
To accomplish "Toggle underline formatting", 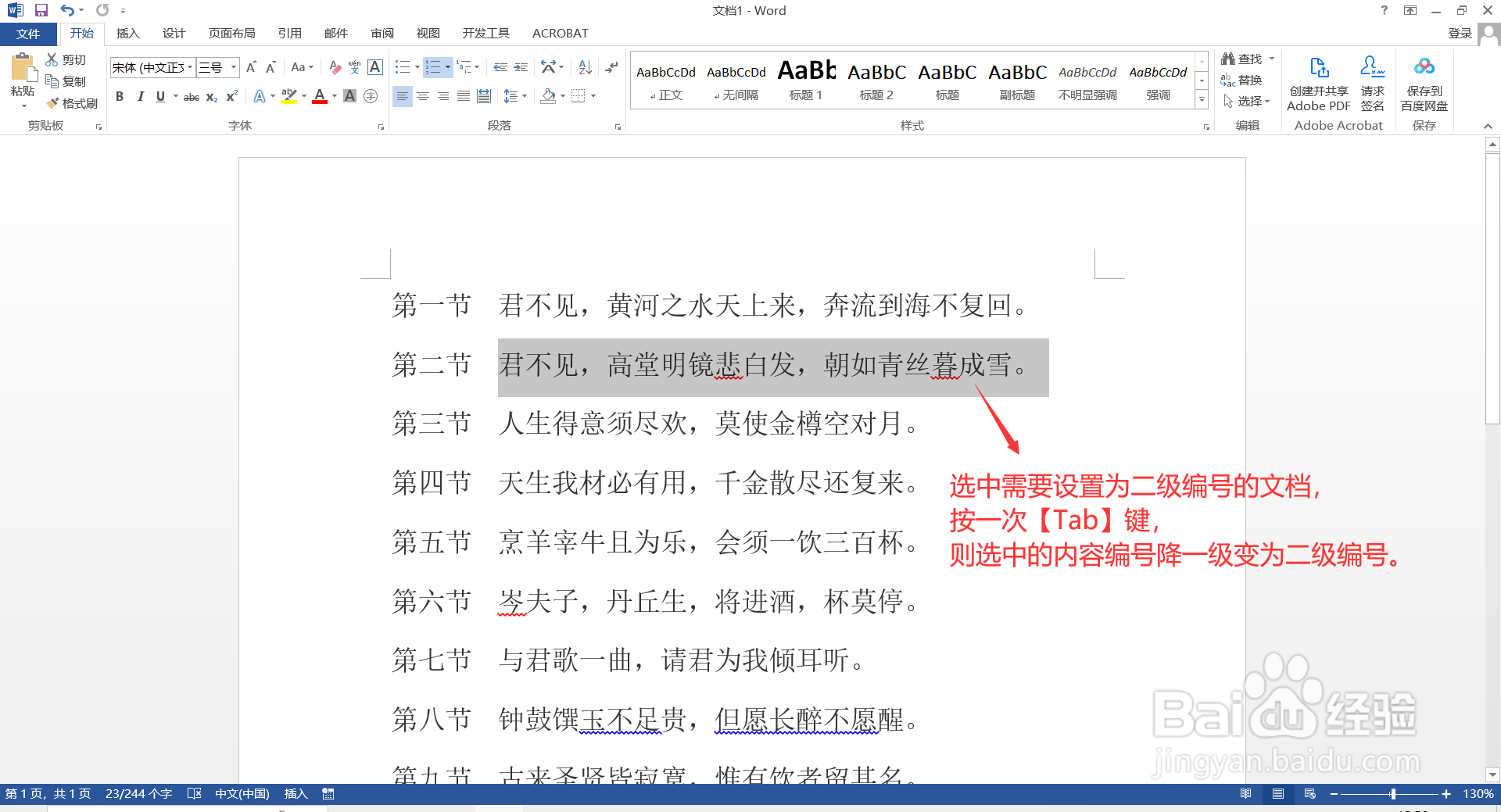I will pos(160,96).
